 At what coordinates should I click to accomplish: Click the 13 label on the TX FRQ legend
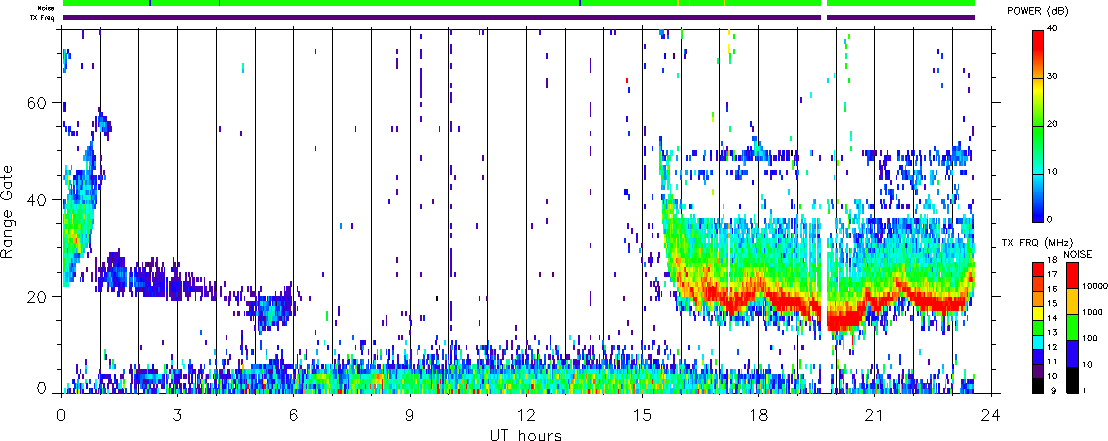(x=1053, y=332)
